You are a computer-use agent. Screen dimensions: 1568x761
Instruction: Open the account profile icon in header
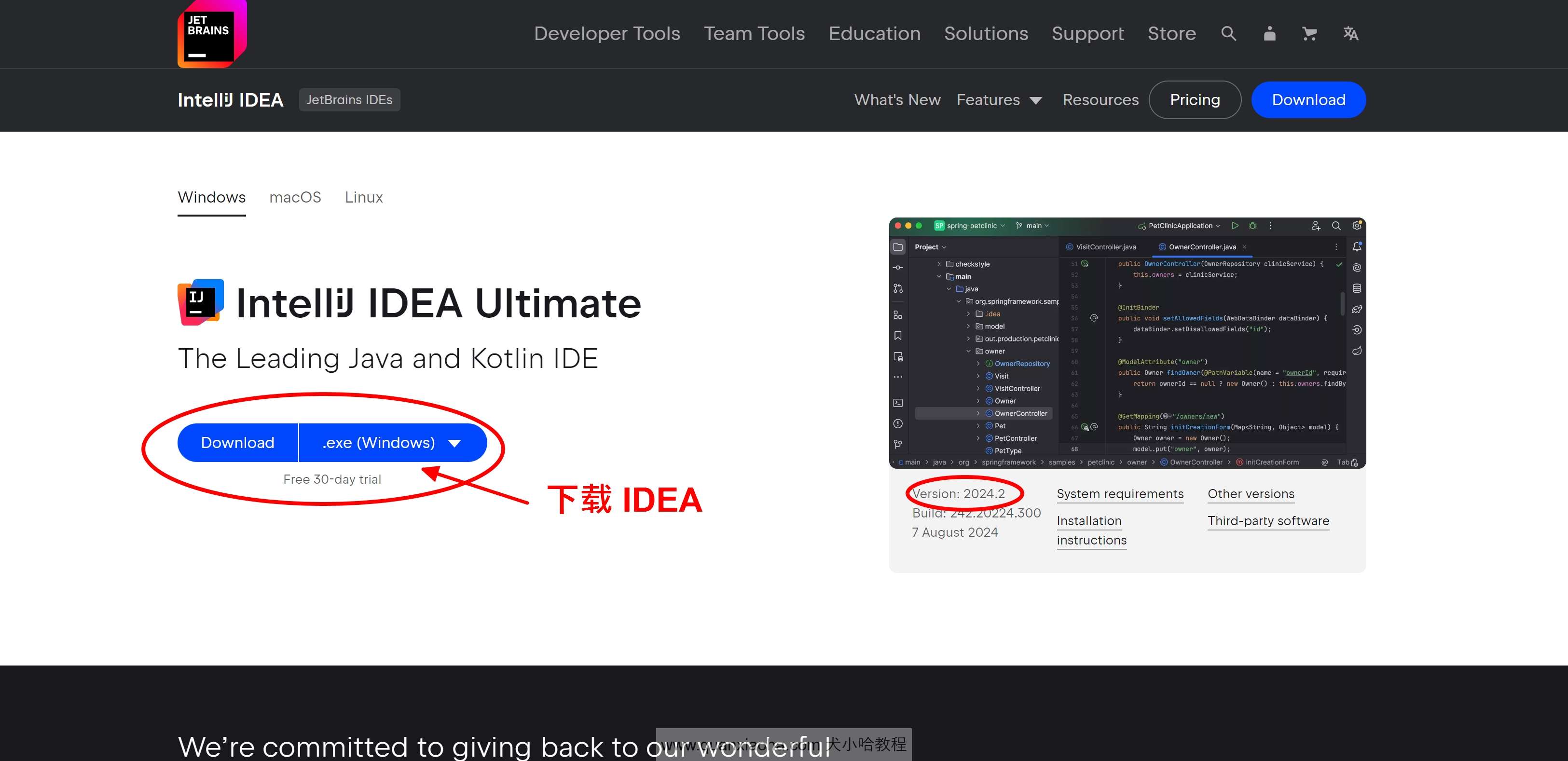tap(1269, 33)
